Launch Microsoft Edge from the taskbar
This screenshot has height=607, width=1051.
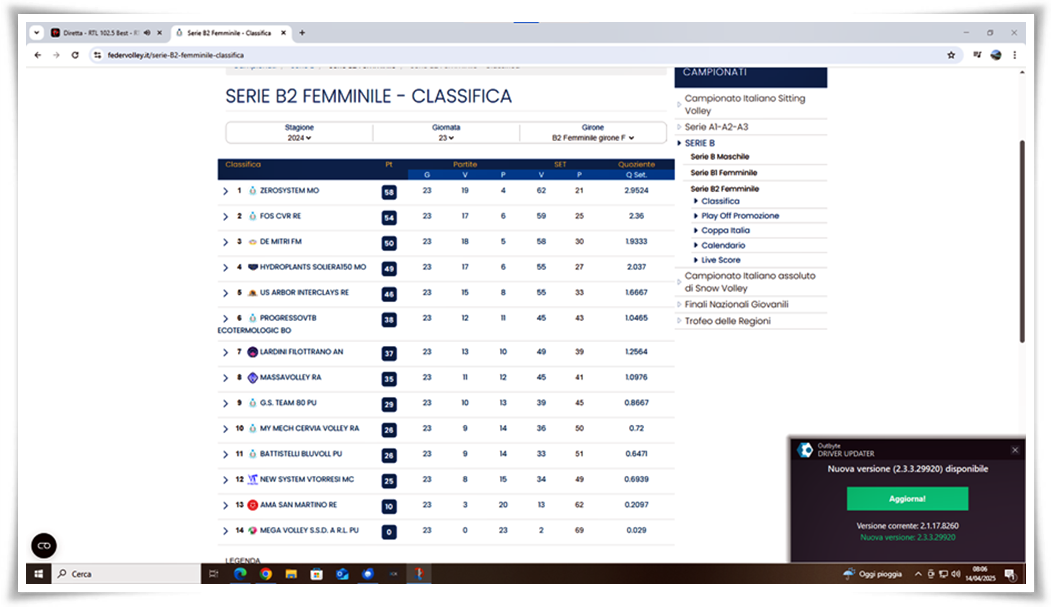click(x=240, y=574)
